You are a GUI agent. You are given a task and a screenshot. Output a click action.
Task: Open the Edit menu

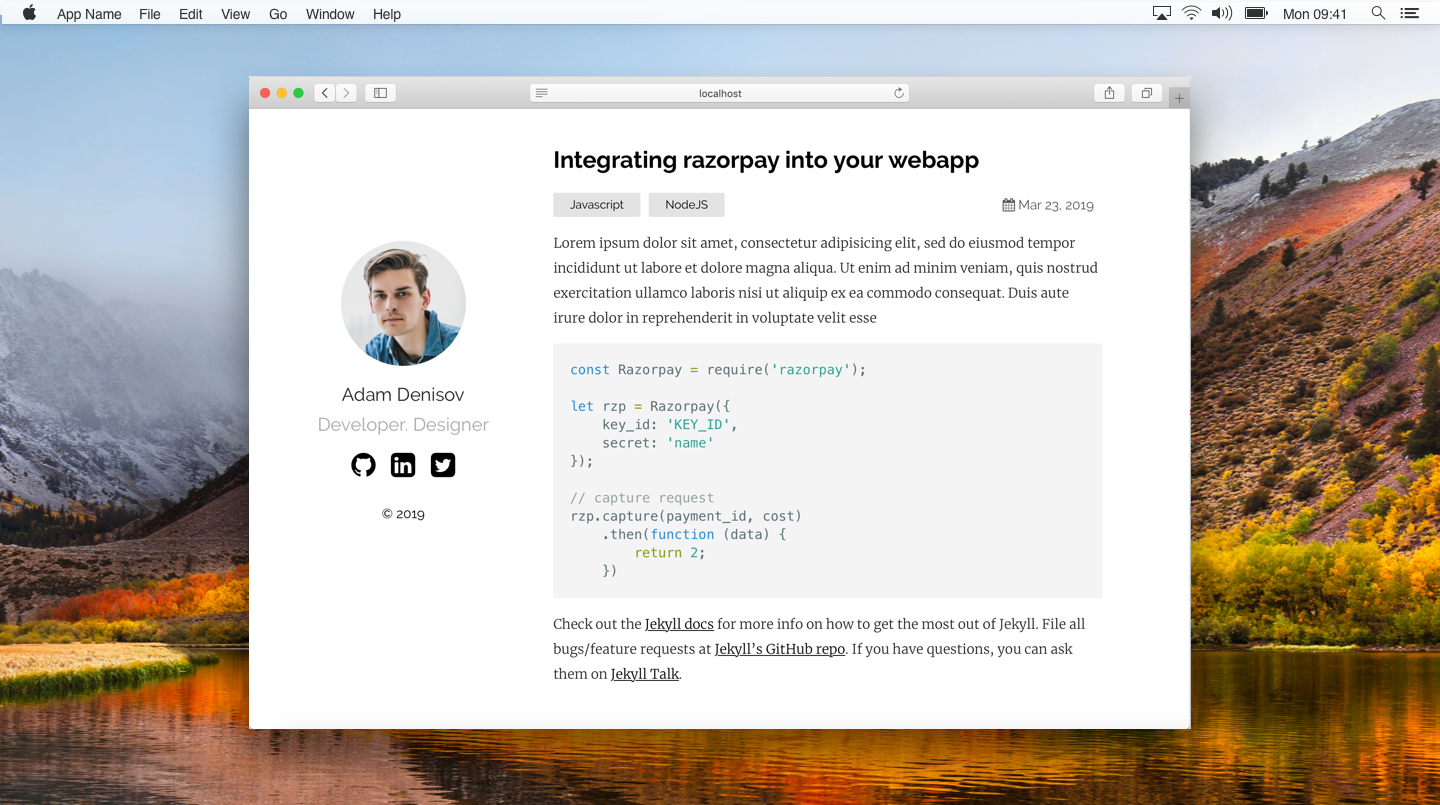click(x=191, y=14)
